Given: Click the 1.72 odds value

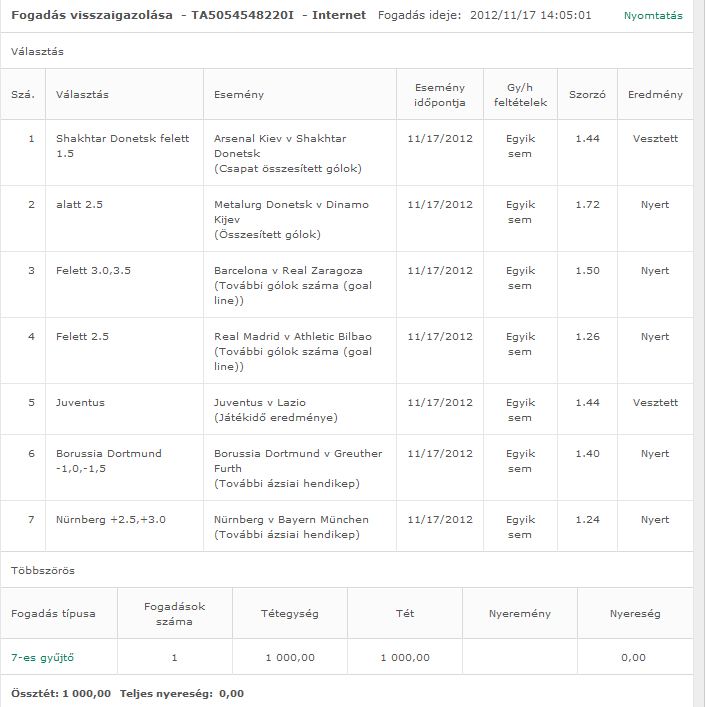Looking at the screenshot, I should coord(587,204).
